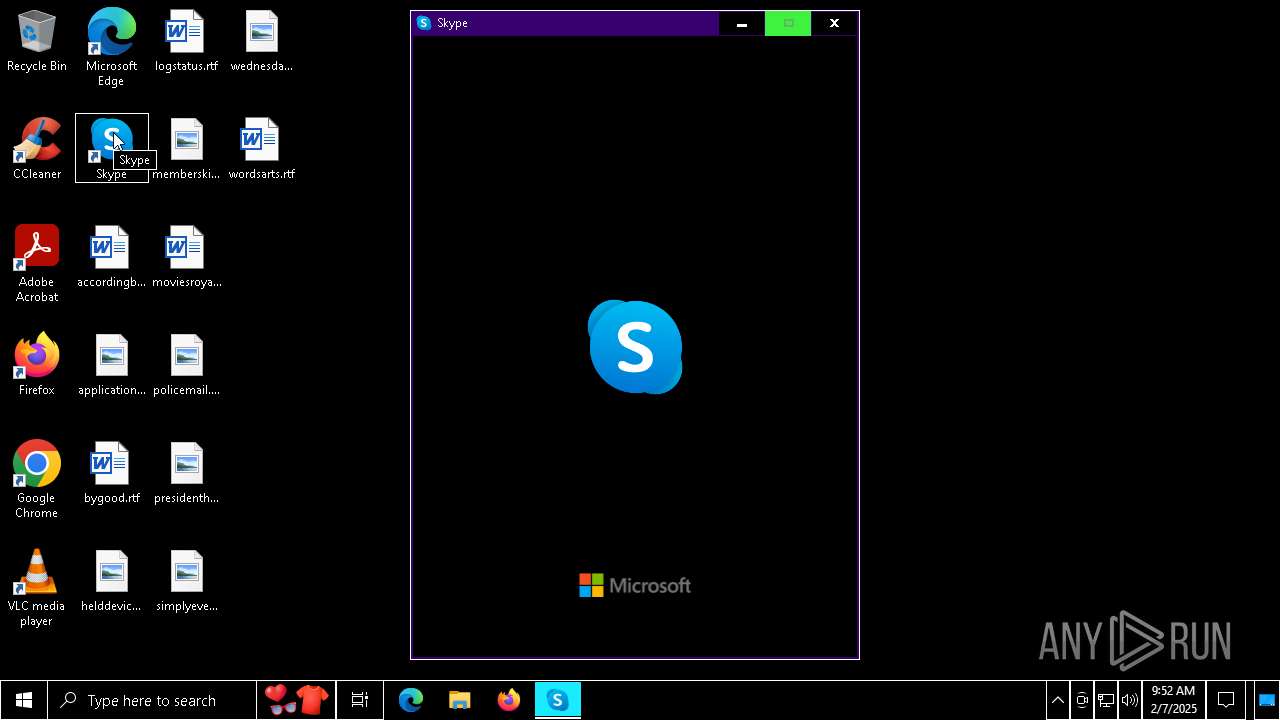Select the moviesroya... Word document
Viewport: 1280px width, 720px height.
tap(186, 257)
